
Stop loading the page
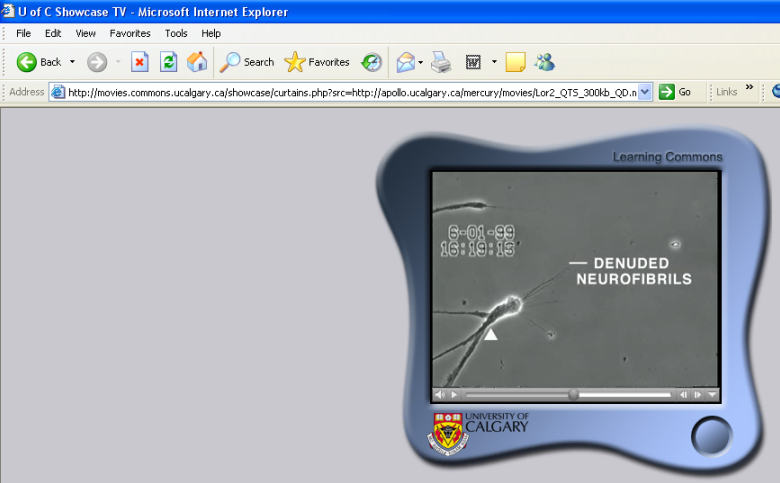coord(140,62)
